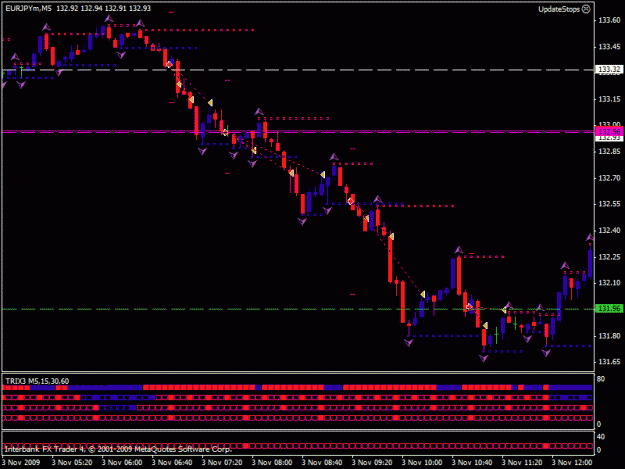The width and height of the screenshot is (625, 469).
Task: Click the 132.40 price scale value
Action: coord(609,230)
